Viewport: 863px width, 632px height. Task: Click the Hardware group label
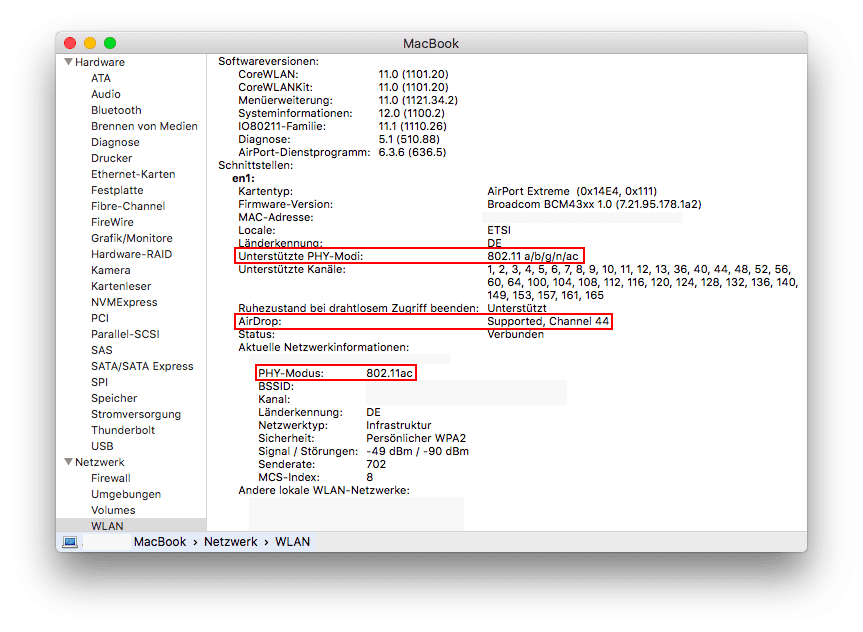[x=100, y=62]
